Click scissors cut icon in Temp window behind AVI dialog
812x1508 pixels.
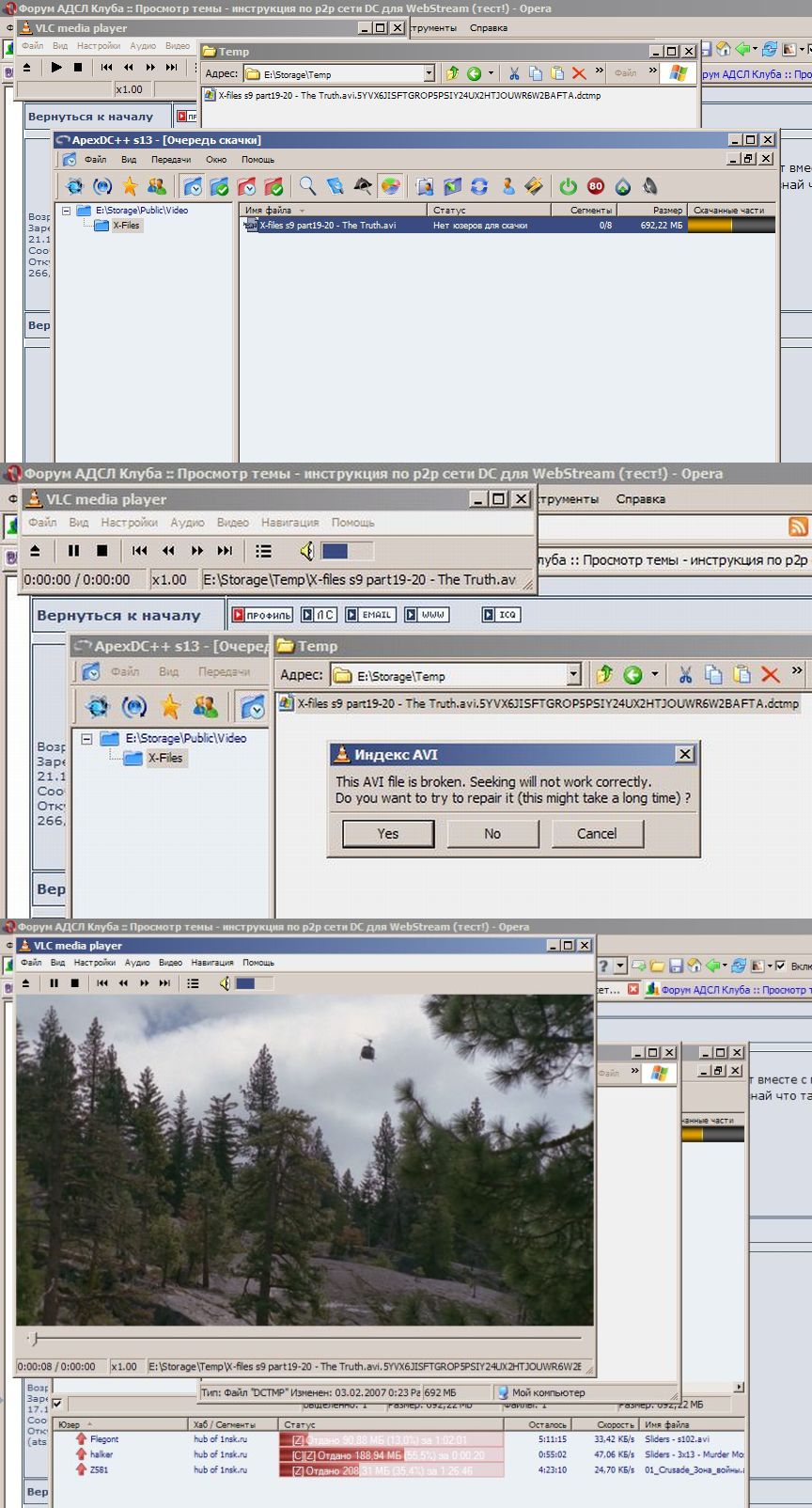tap(686, 674)
